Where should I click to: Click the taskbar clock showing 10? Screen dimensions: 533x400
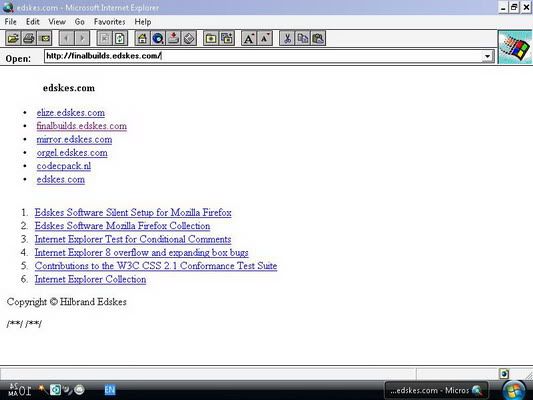pos(20,390)
